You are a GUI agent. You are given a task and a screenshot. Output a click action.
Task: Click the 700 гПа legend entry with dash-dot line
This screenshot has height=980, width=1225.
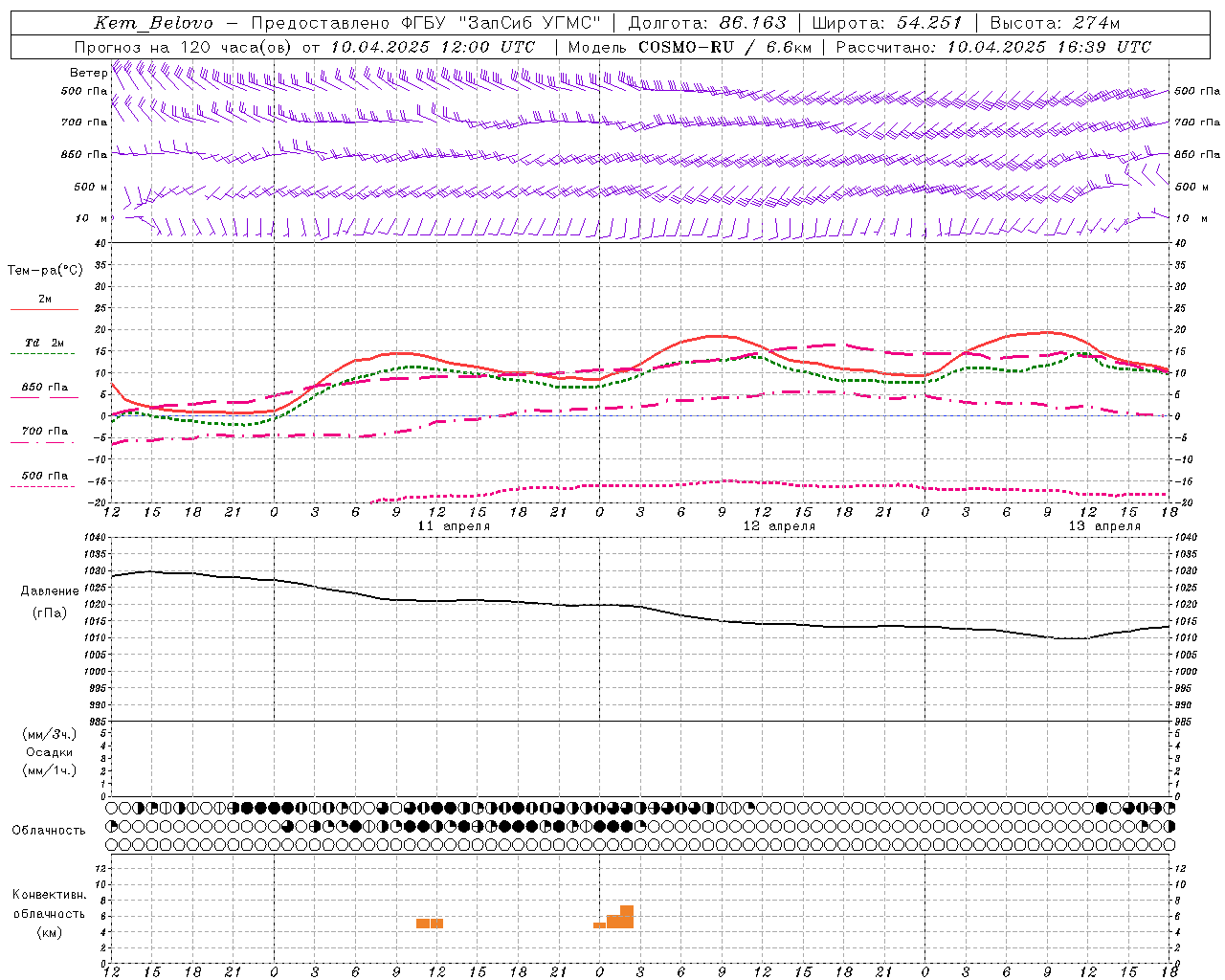point(45,432)
